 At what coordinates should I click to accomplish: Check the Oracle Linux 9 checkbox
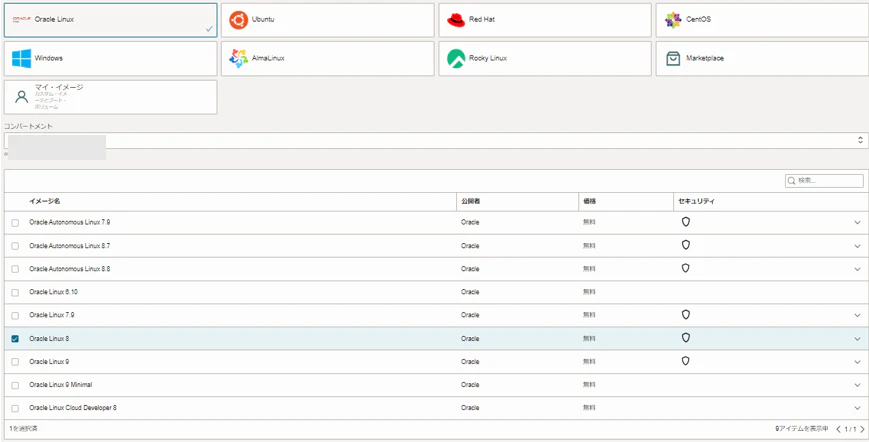pyautogui.click(x=15, y=362)
